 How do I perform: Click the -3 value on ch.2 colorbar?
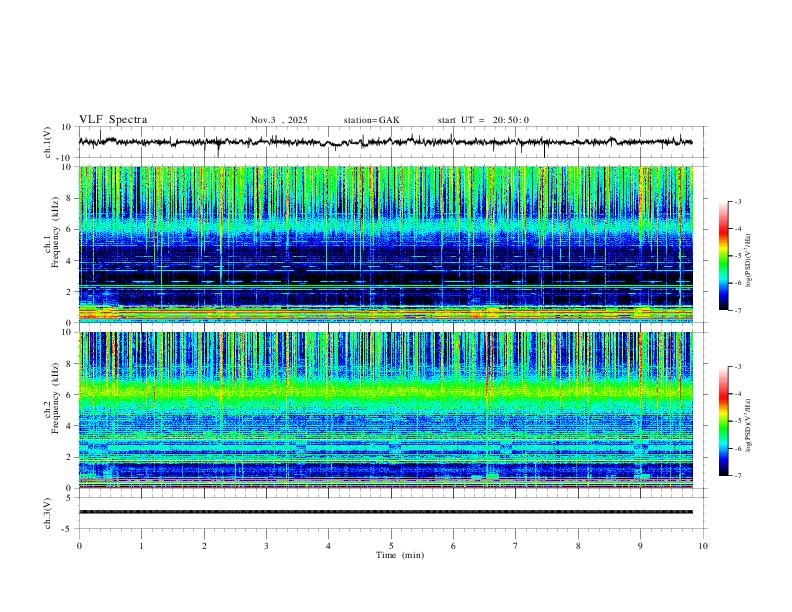click(737, 367)
